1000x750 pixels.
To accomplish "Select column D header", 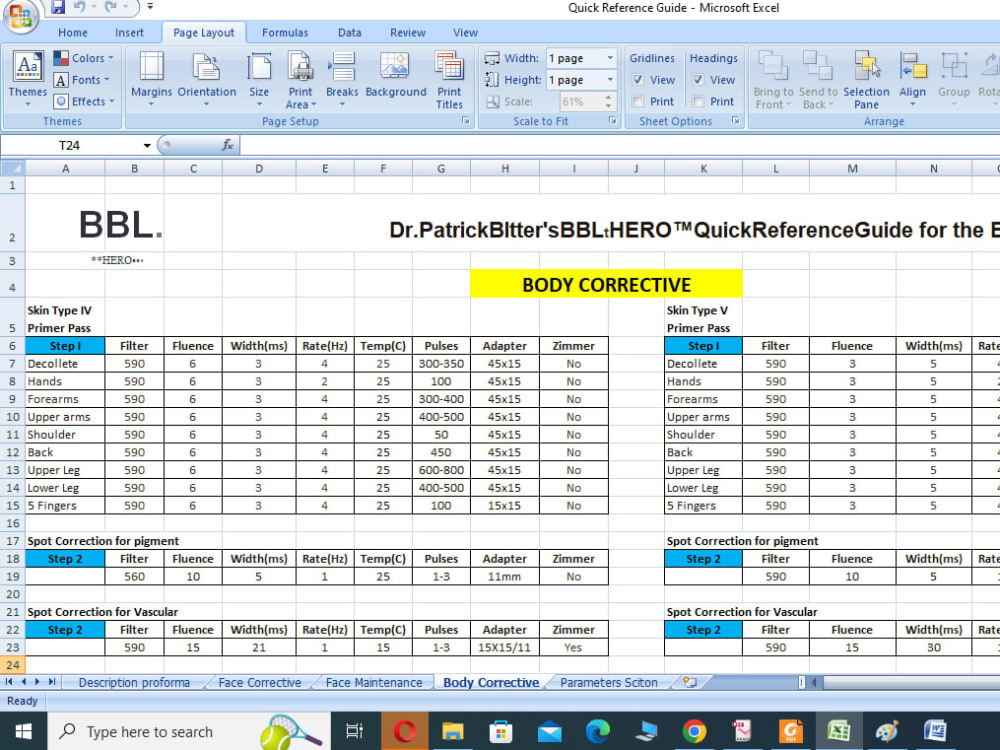I will click(259, 168).
